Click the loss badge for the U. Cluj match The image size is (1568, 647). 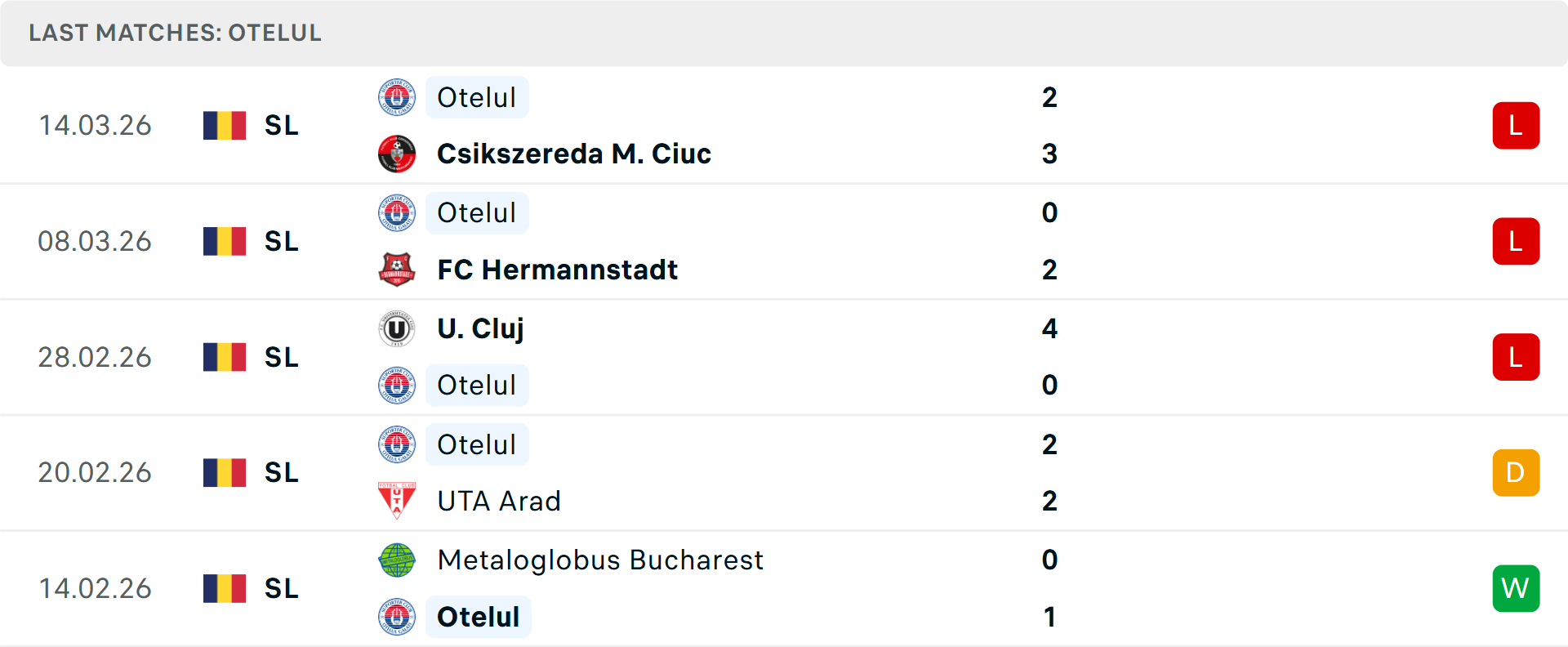pyautogui.click(x=1516, y=357)
